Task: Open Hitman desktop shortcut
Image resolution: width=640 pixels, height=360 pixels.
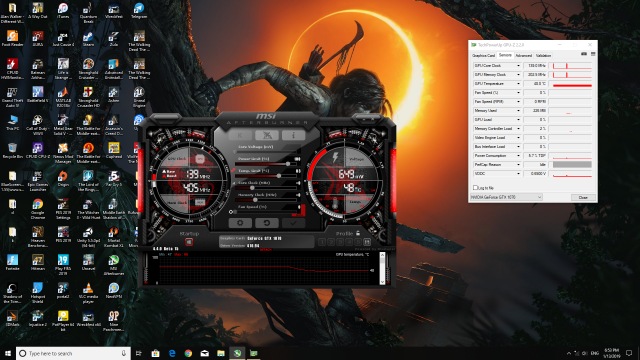Action: [38, 262]
